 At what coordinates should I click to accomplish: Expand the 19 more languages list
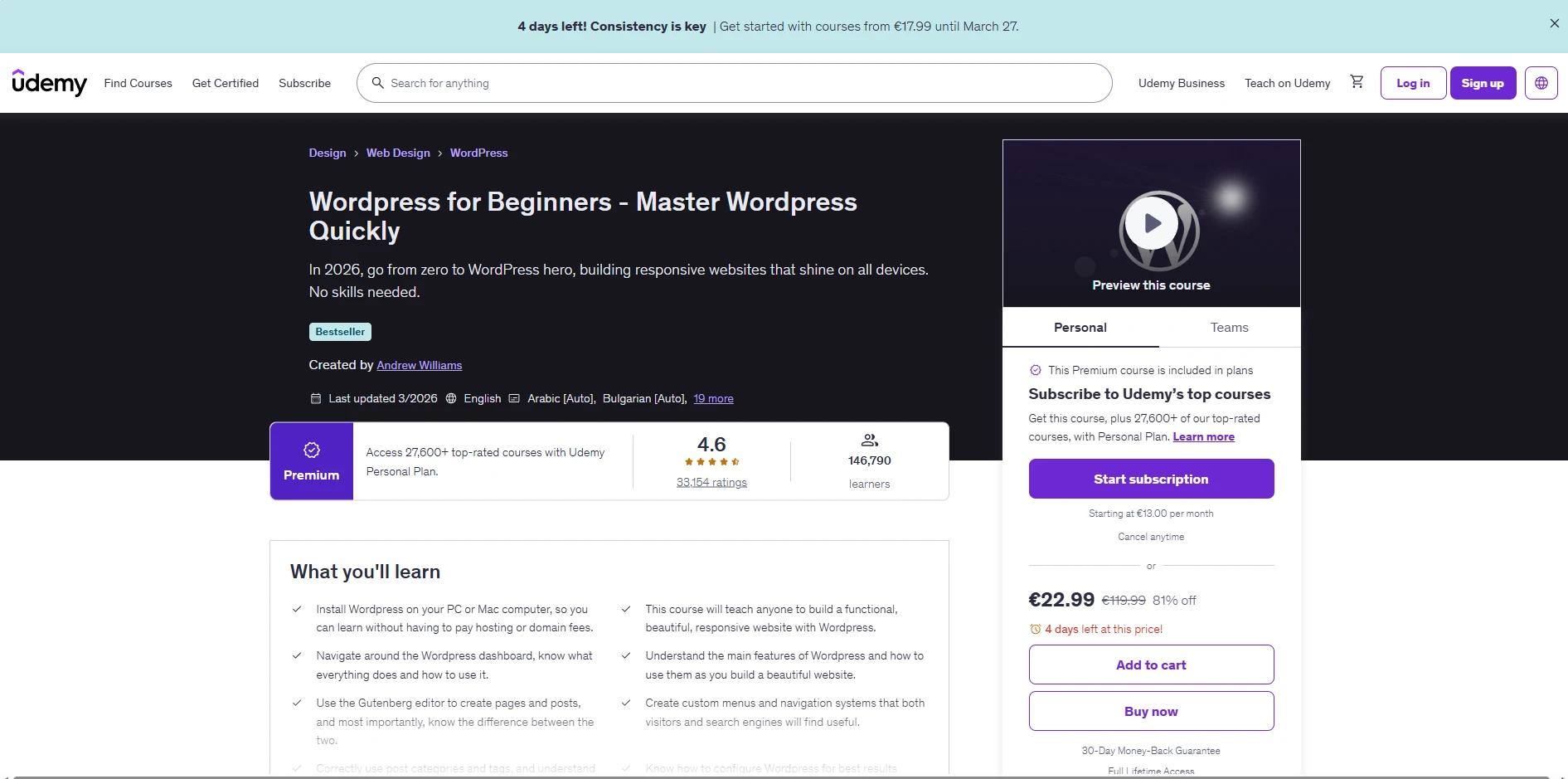tap(712, 398)
